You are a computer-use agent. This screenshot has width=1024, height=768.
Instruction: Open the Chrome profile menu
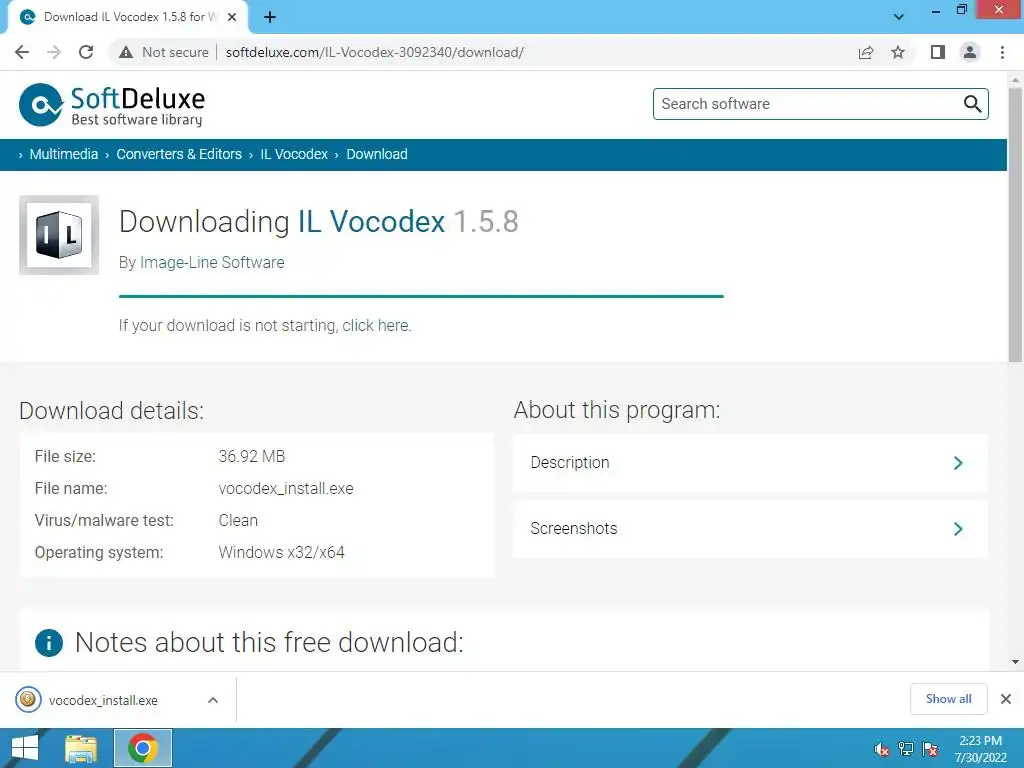[970, 52]
